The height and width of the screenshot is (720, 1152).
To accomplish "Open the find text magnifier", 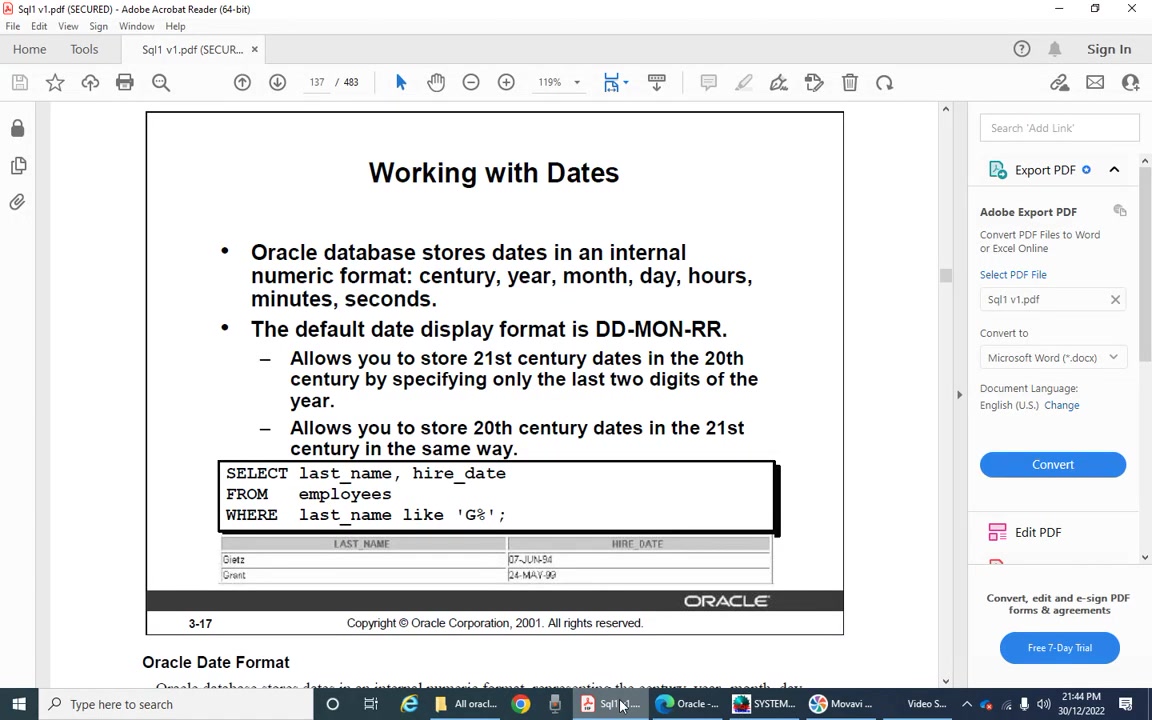I will (x=161, y=82).
